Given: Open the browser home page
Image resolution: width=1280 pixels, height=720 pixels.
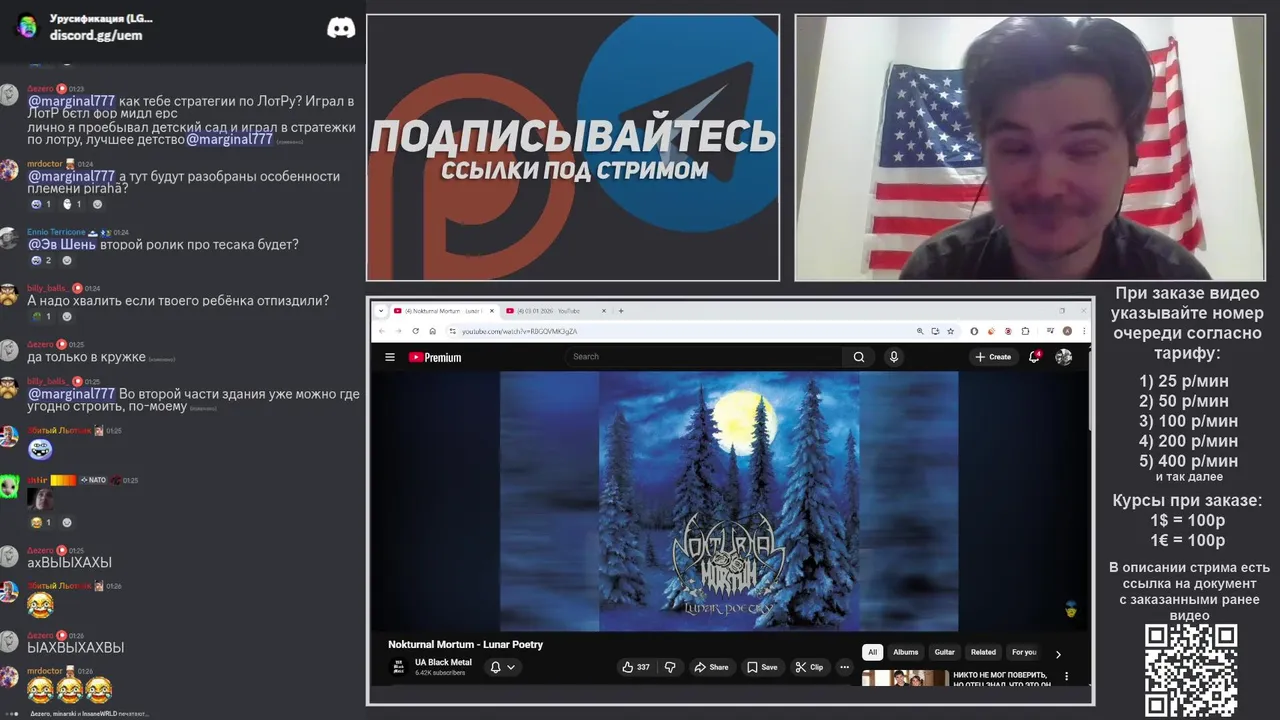Looking at the screenshot, I should pos(432,331).
